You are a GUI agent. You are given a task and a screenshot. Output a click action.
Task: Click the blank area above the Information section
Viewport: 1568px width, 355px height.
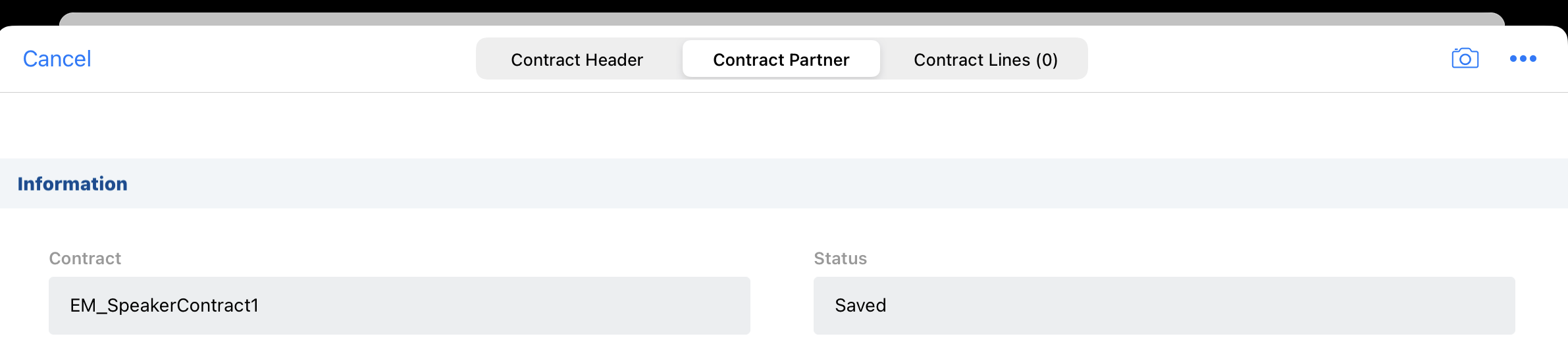783,125
